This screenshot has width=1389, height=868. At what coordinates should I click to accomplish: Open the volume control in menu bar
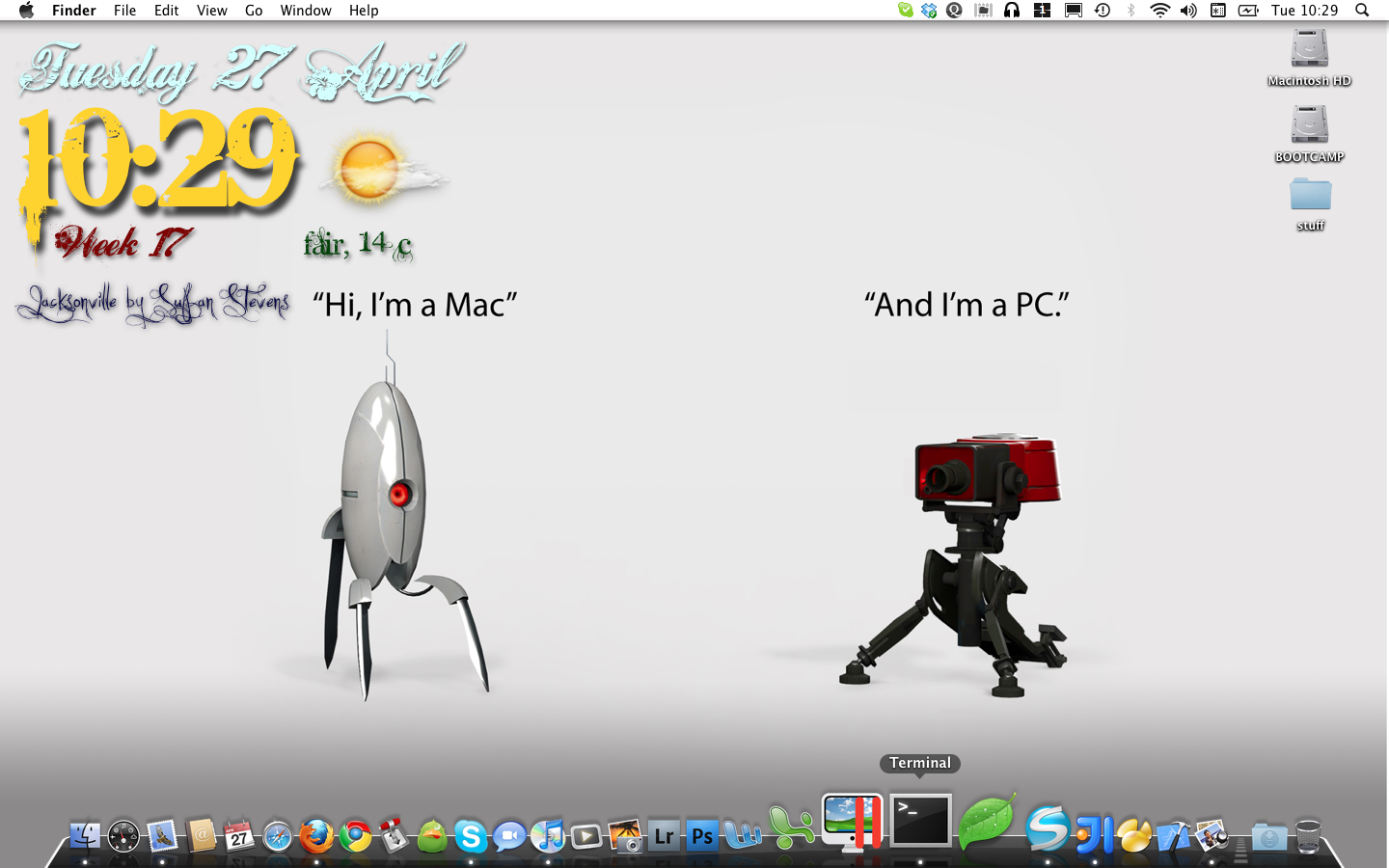pos(1188,11)
